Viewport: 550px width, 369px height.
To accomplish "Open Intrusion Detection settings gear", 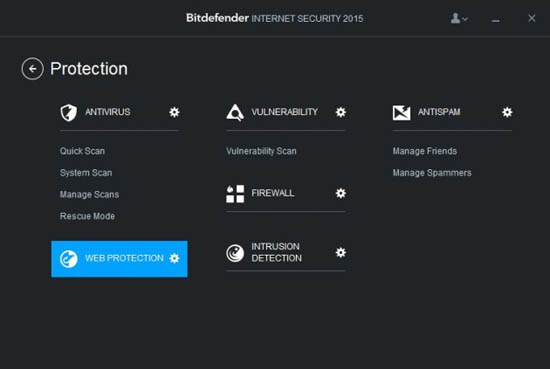I will (341, 253).
